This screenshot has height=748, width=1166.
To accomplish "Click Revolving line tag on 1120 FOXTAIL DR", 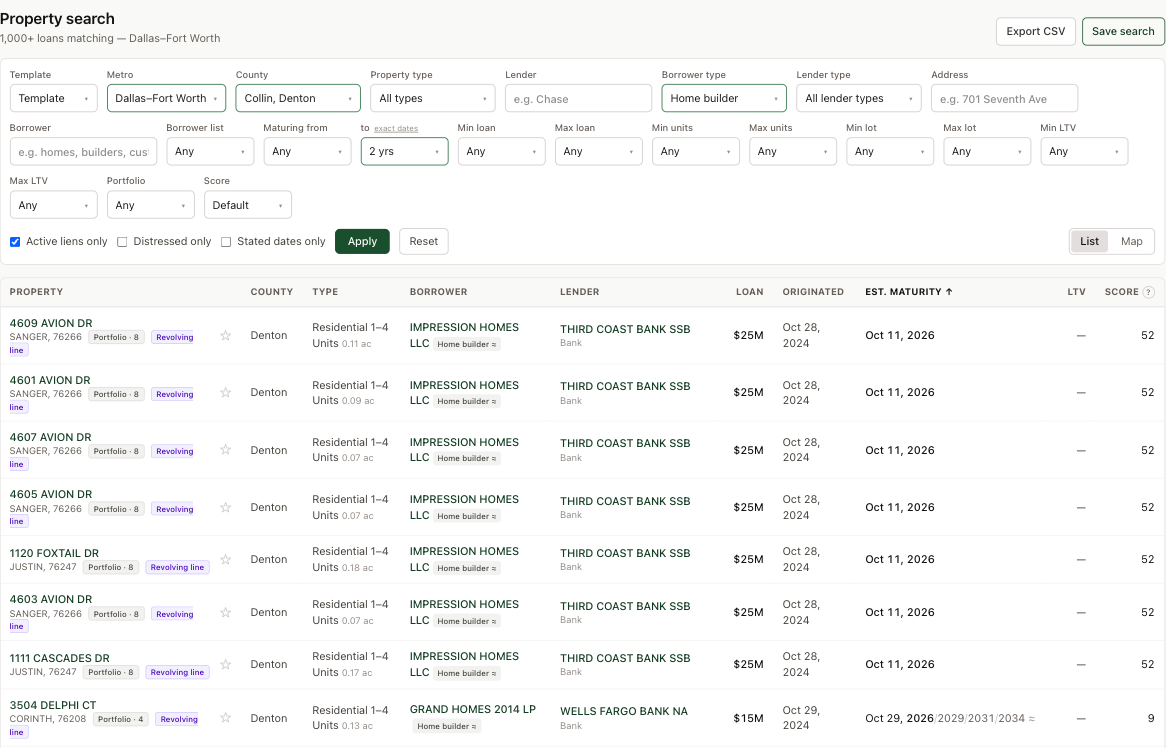I will click(177, 567).
